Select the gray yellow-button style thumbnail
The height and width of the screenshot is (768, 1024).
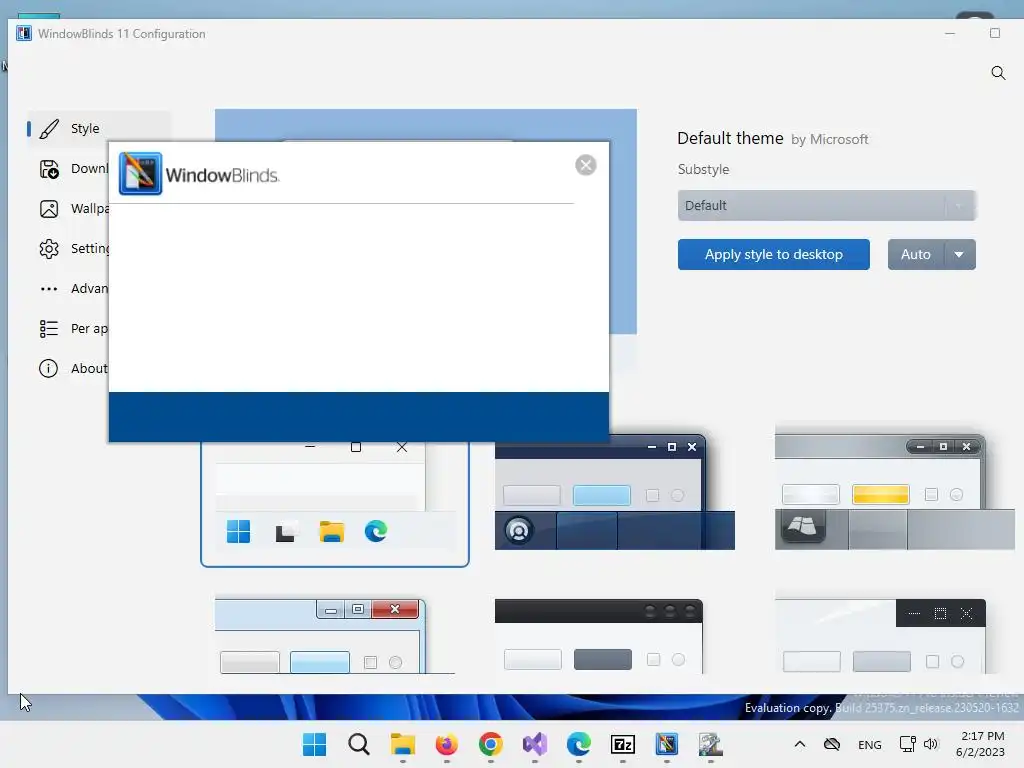click(x=895, y=490)
